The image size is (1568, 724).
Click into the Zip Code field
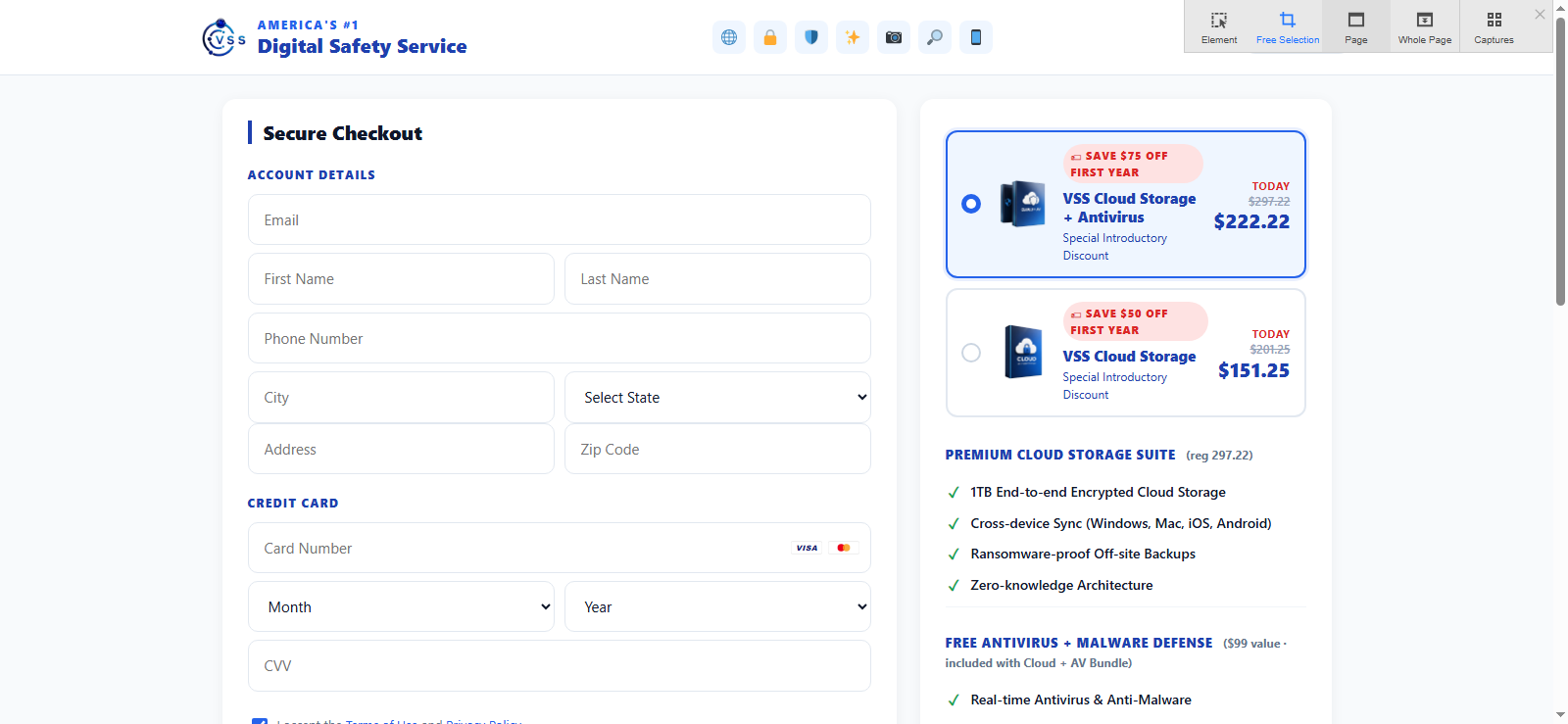(717, 450)
